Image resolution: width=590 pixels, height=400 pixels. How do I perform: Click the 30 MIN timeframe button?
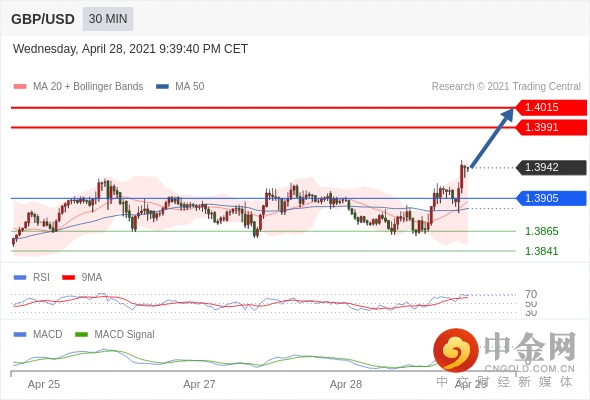coord(108,19)
